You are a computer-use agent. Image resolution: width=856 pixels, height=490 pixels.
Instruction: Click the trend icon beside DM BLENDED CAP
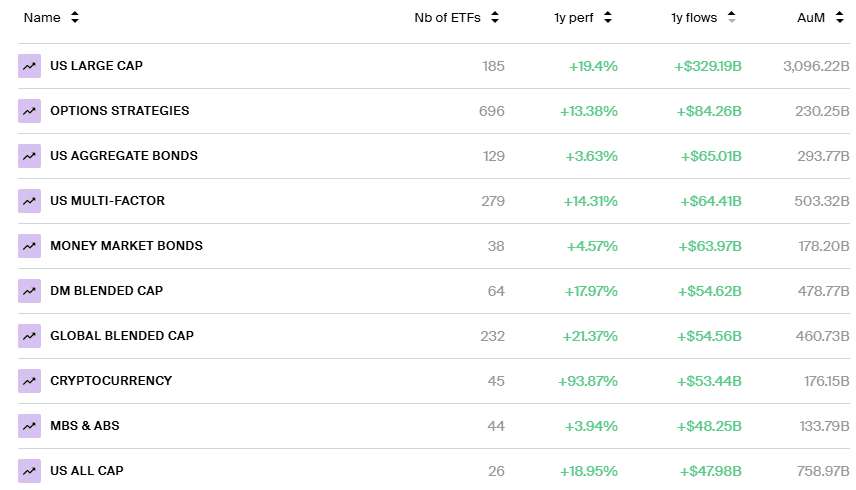point(29,291)
